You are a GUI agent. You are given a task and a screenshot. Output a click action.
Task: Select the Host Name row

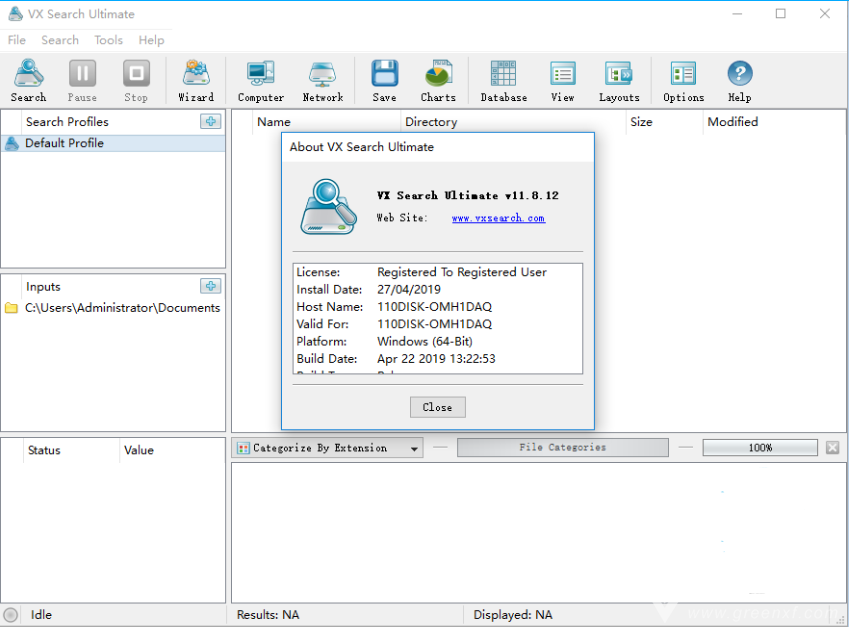[437, 306]
